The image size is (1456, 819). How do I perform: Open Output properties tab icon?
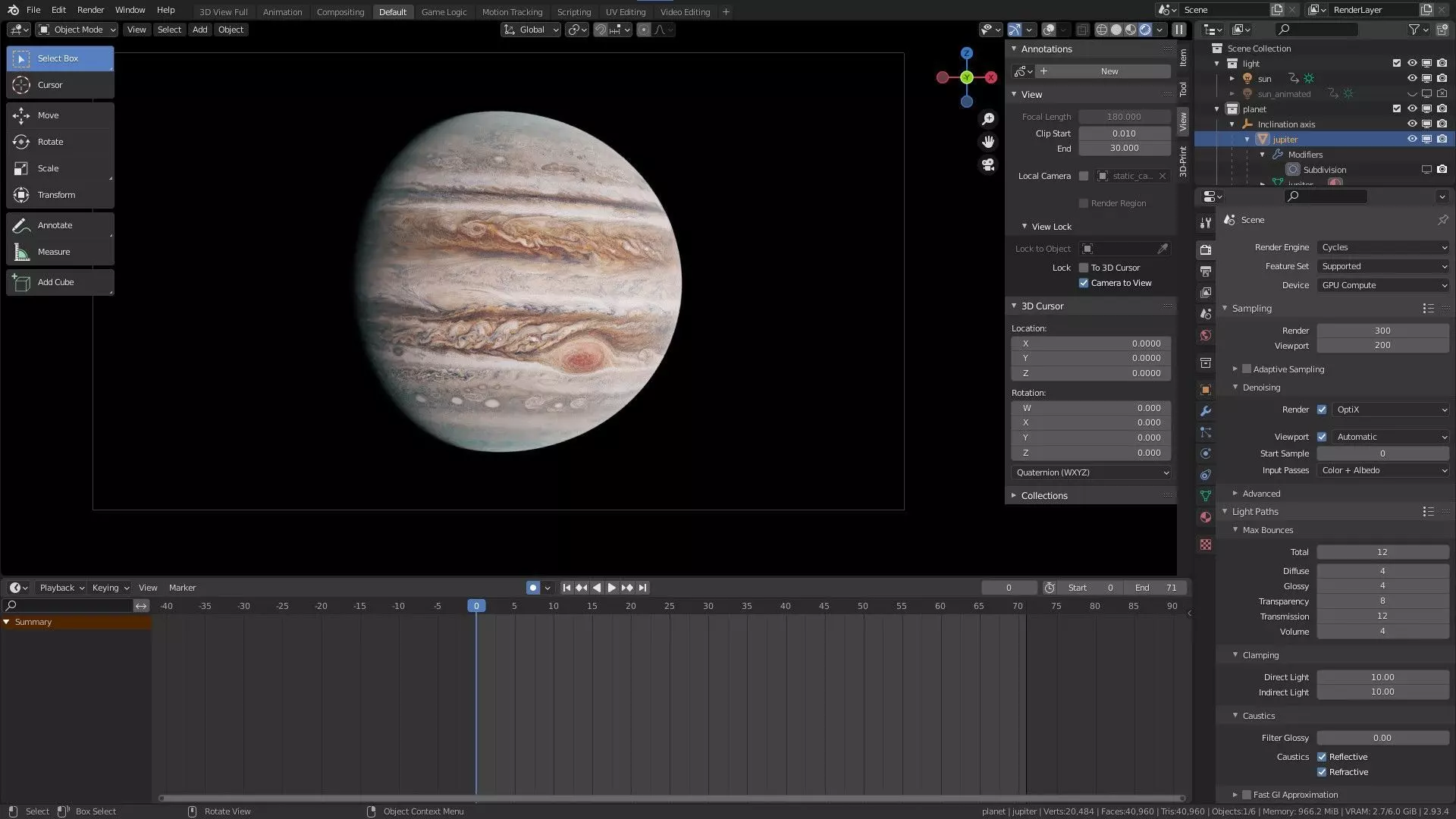click(x=1206, y=271)
